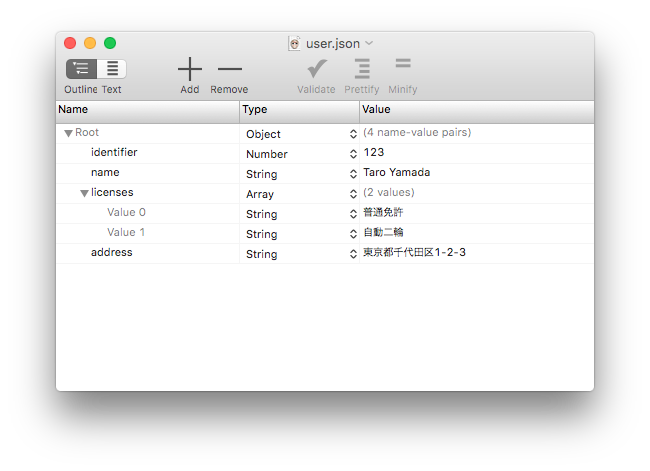
Task: Open Type dropdown for address row
Action: tap(353, 254)
